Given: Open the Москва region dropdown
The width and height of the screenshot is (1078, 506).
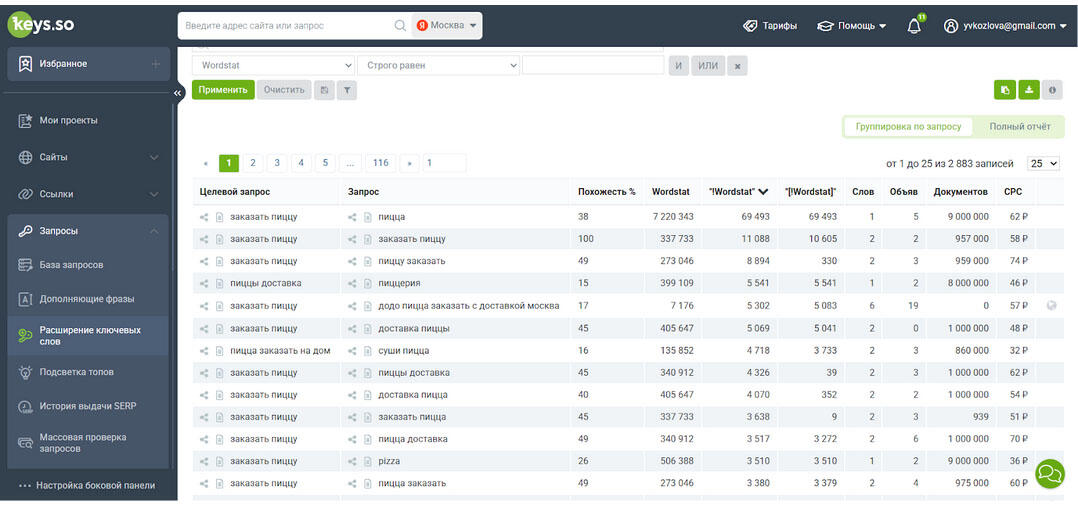Looking at the screenshot, I should (447, 26).
